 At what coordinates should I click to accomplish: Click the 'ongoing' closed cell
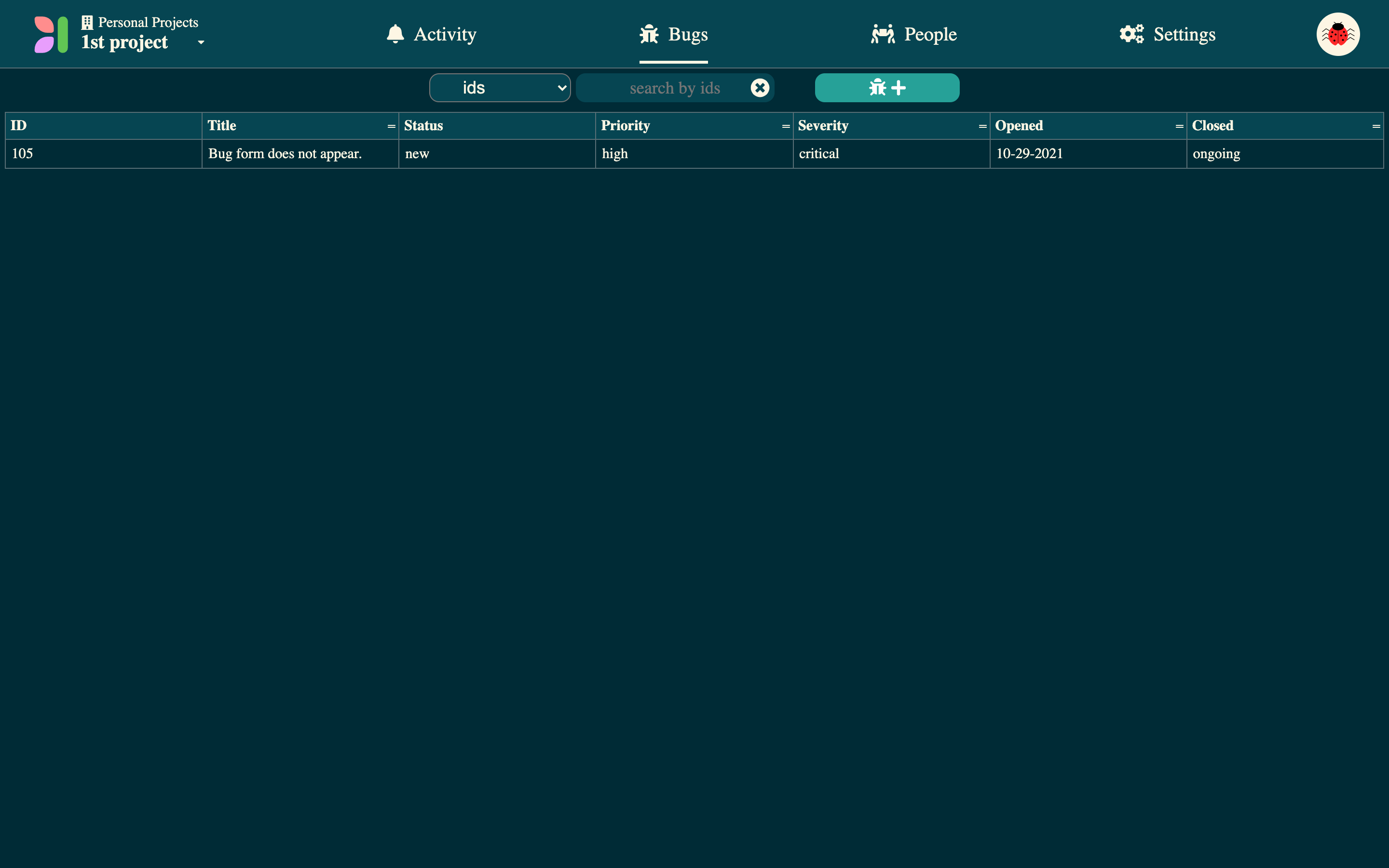(x=1285, y=154)
